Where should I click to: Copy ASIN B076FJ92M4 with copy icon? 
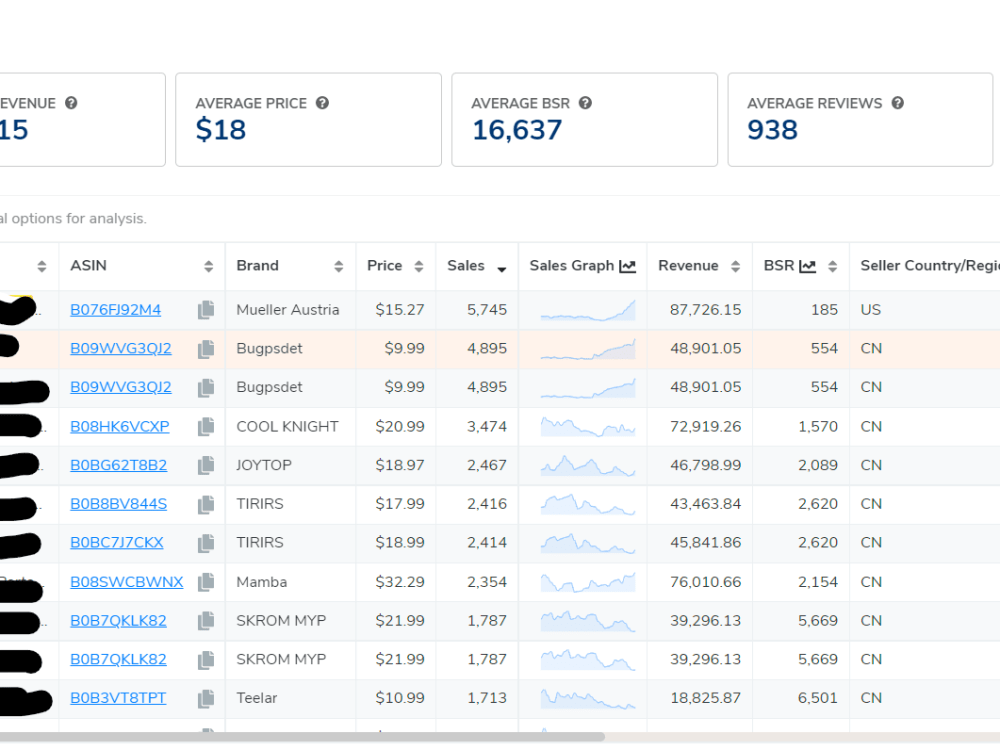(x=206, y=310)
